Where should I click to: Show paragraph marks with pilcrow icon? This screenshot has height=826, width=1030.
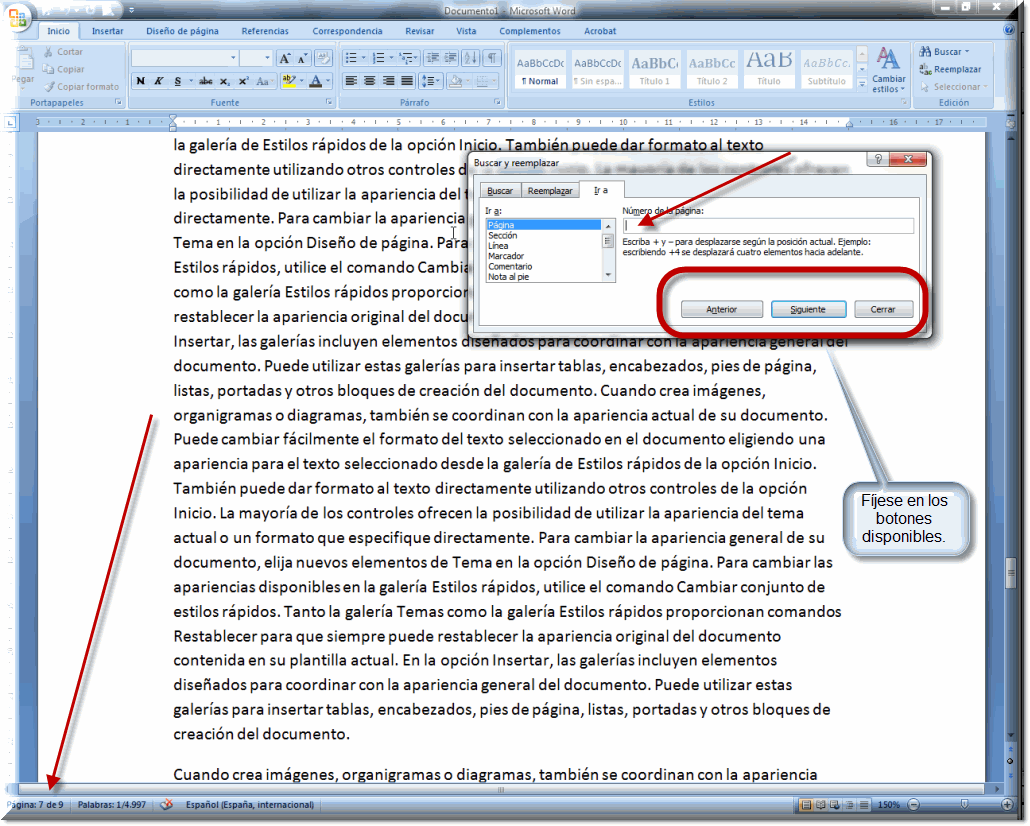(492, 58)
